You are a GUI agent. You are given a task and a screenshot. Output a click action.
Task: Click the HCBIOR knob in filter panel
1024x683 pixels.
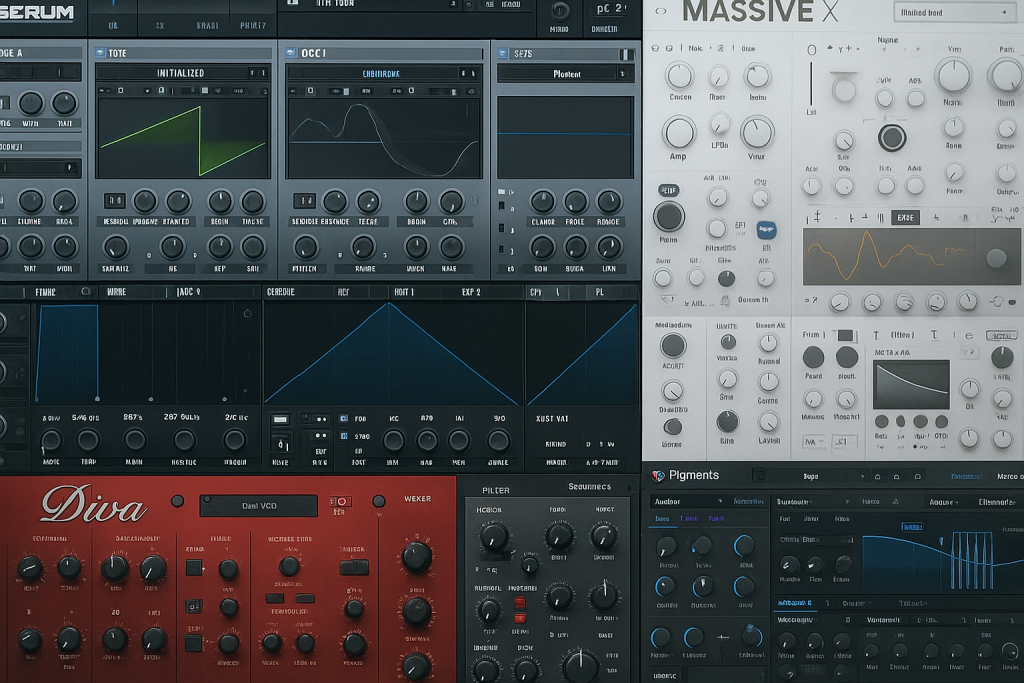click(x=494, y=537)
